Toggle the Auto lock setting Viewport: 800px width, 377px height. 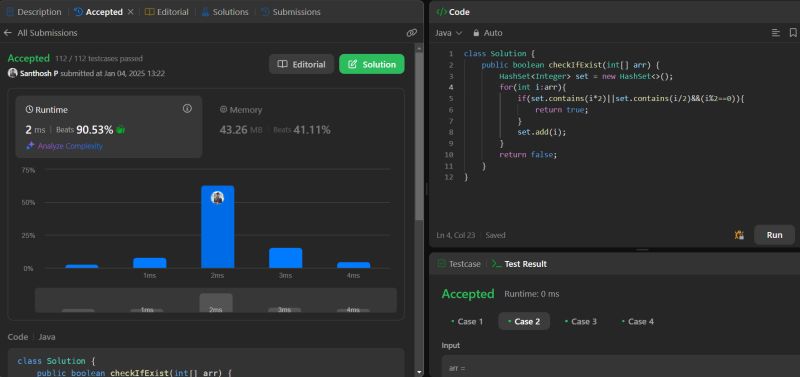pos(487,33)
